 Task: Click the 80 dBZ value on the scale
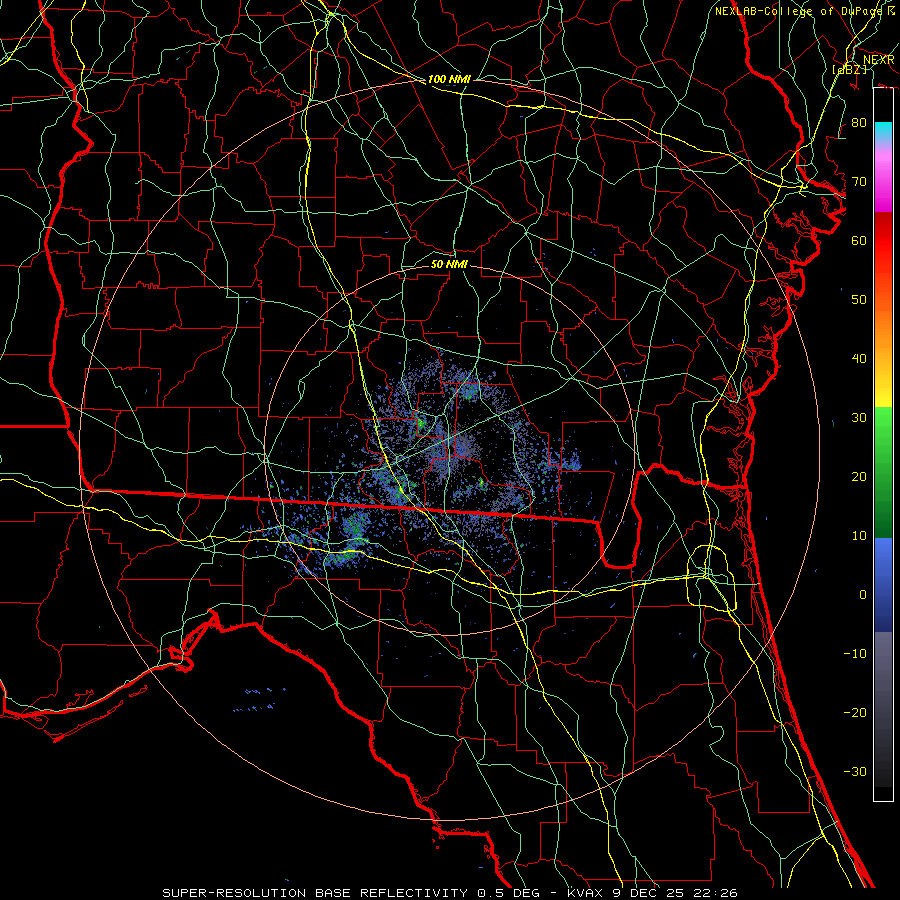[859, 122]
